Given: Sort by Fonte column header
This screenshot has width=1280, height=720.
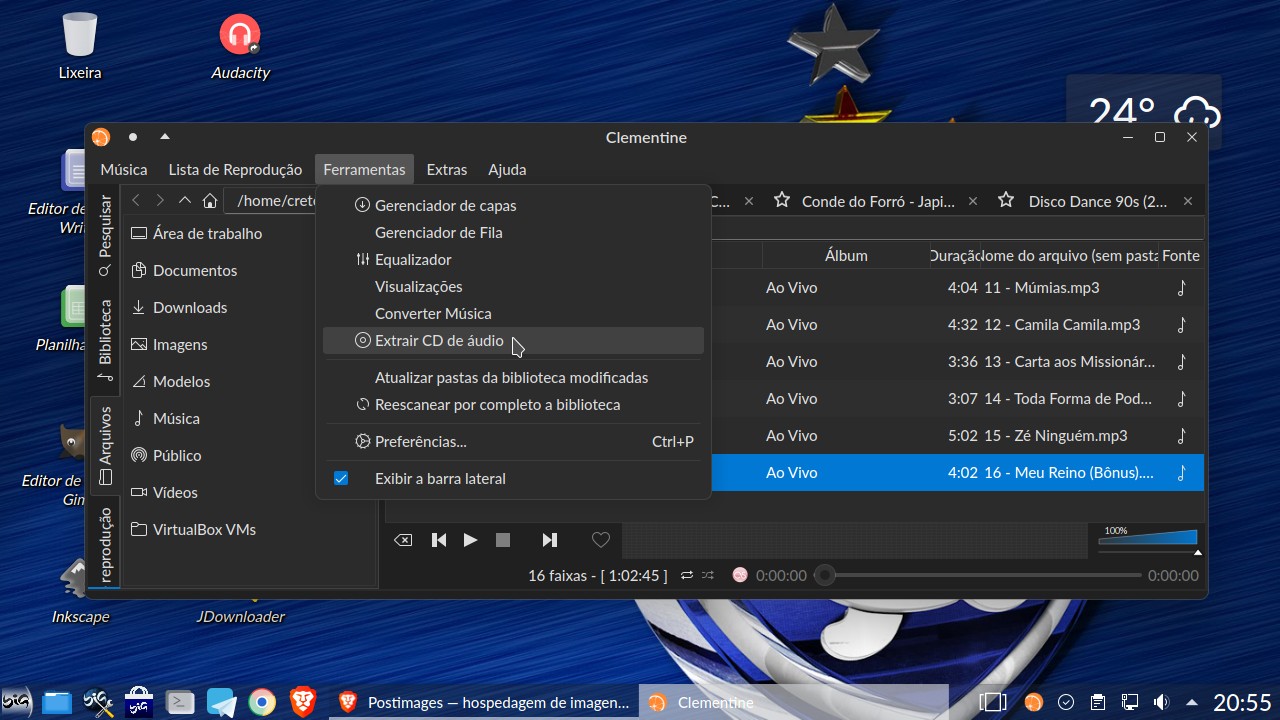Looking at the screenshot, I should pyautogui.click(x=1181, y=256).
